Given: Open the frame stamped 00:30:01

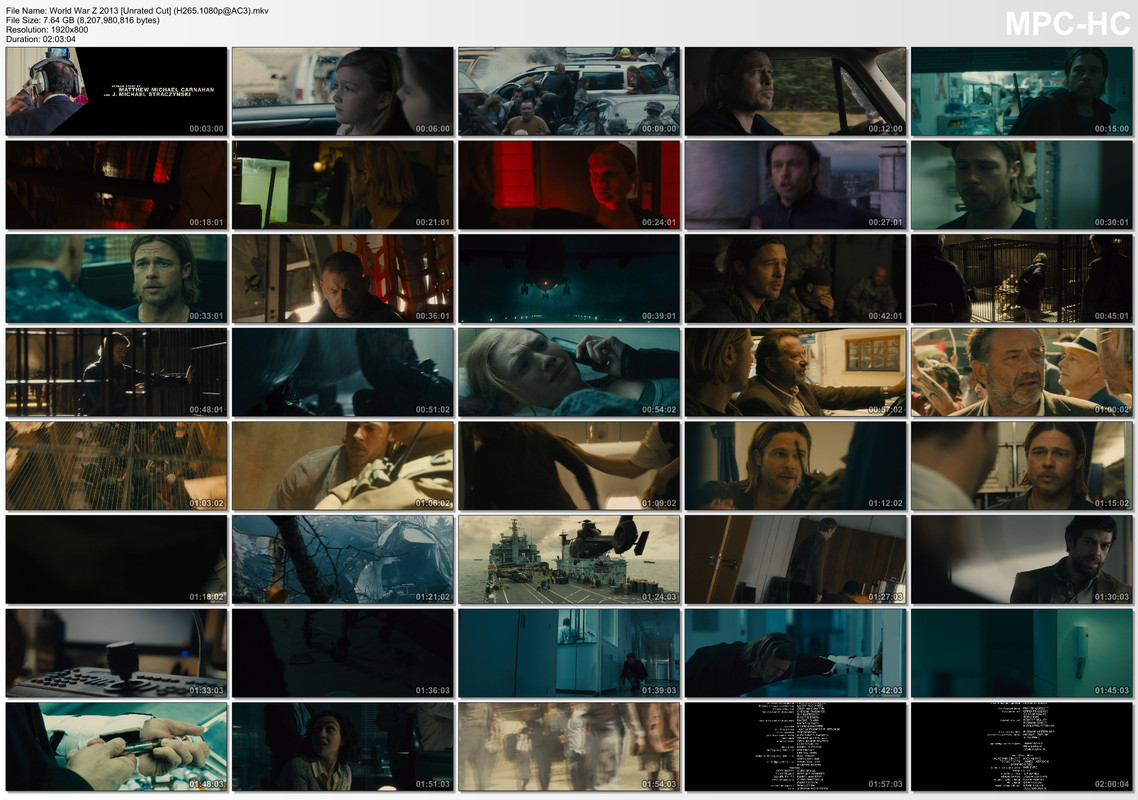Looking at the screenshot, I should [x=1022, y=185].
